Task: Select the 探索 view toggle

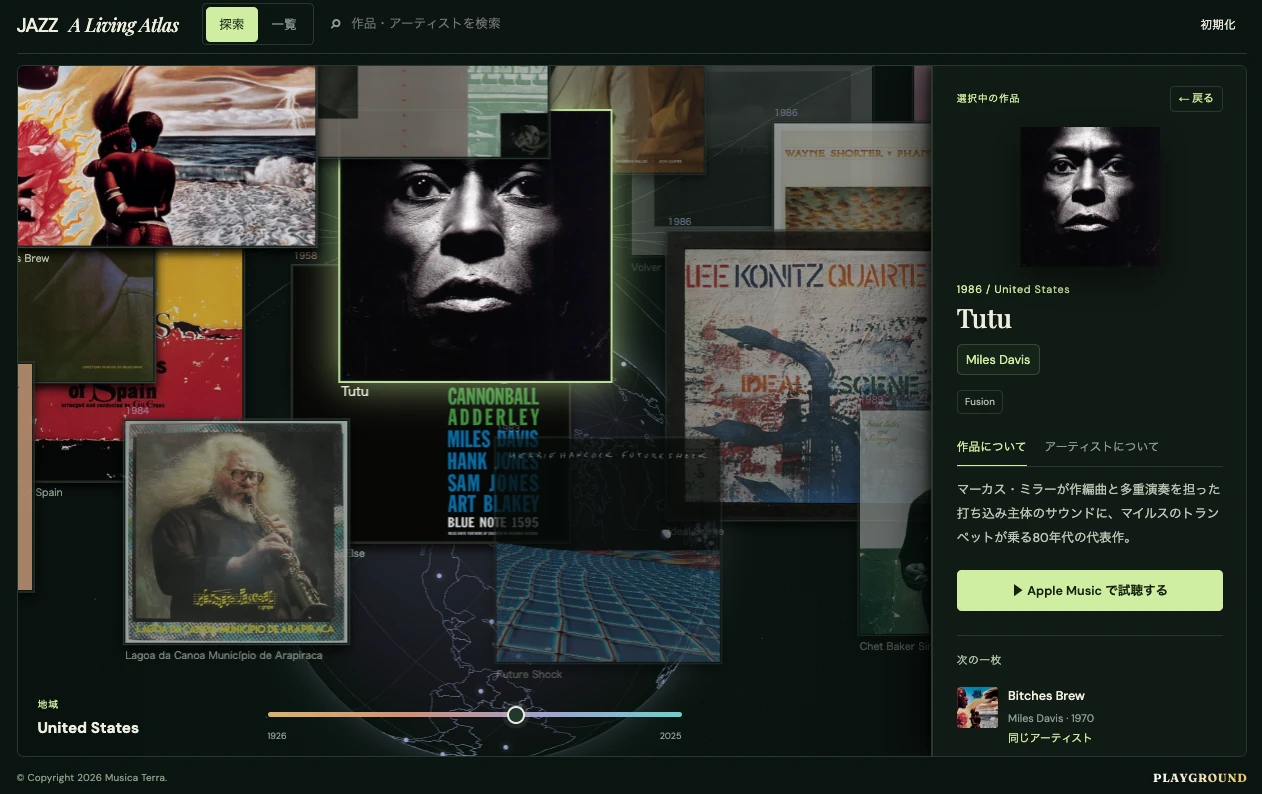Action: pyautogui.click(x=232, y=24)
